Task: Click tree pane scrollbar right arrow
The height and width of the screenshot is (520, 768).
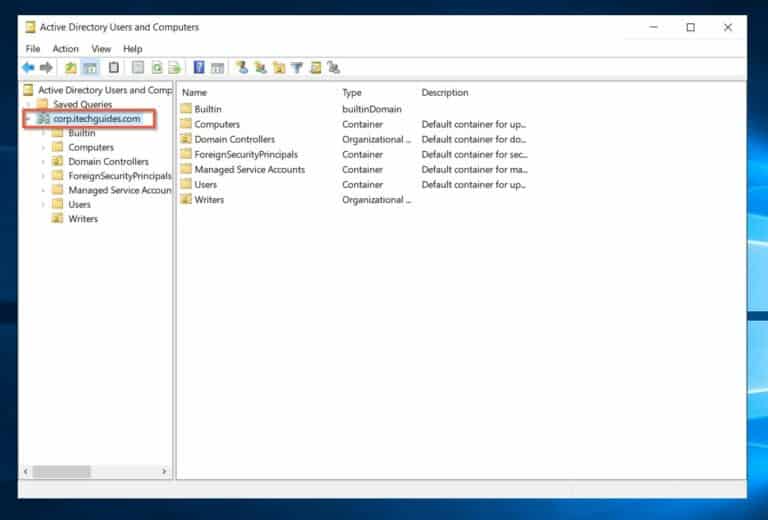Action: pyautogui.click(x=165, y=472)
